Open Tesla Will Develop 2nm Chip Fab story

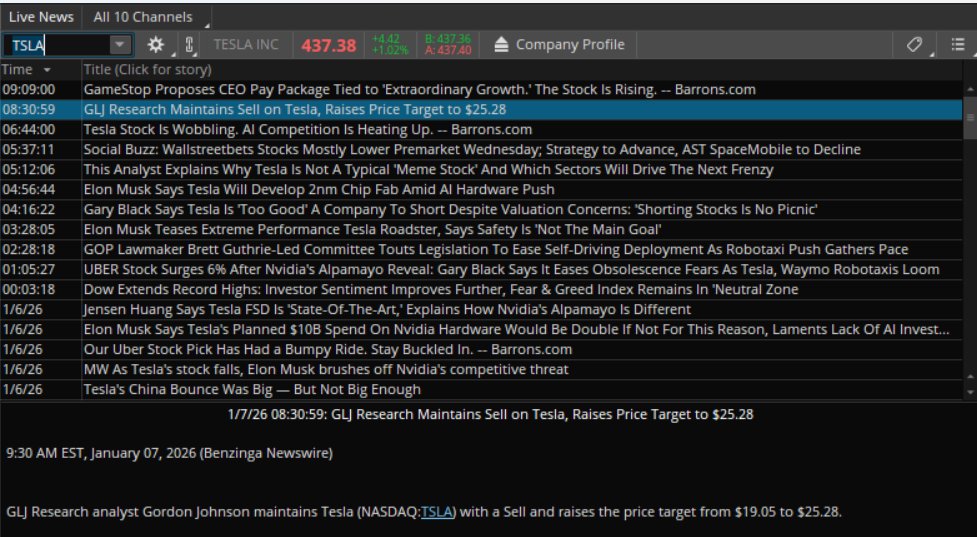(319, 189)
